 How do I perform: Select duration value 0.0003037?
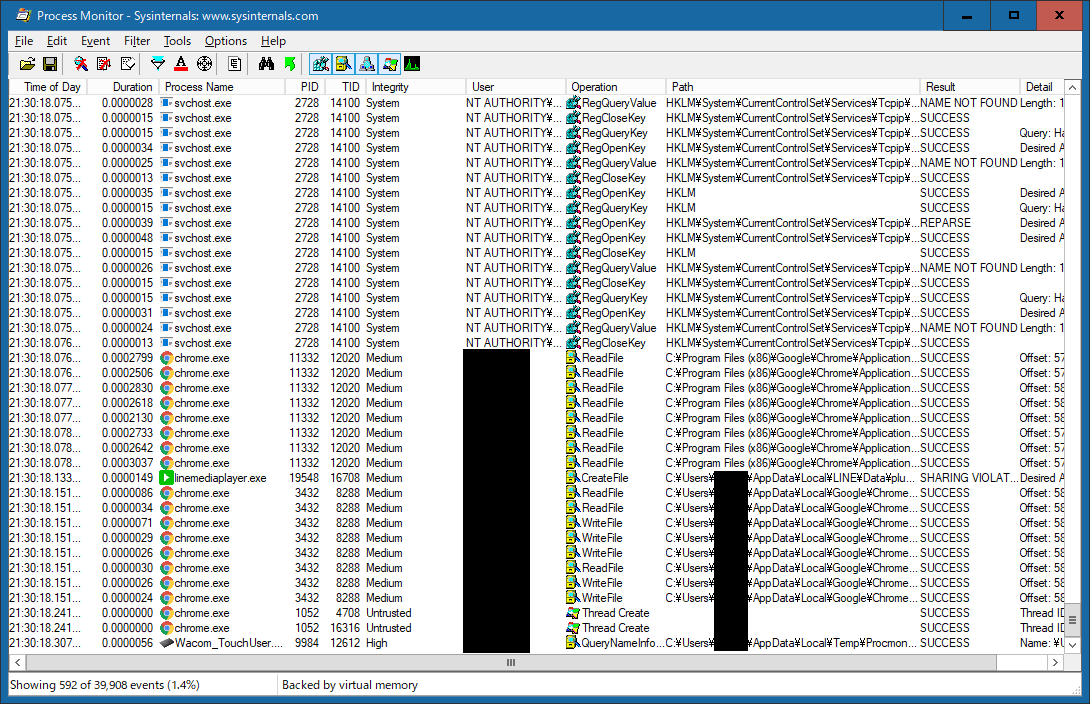coord(127,463)
